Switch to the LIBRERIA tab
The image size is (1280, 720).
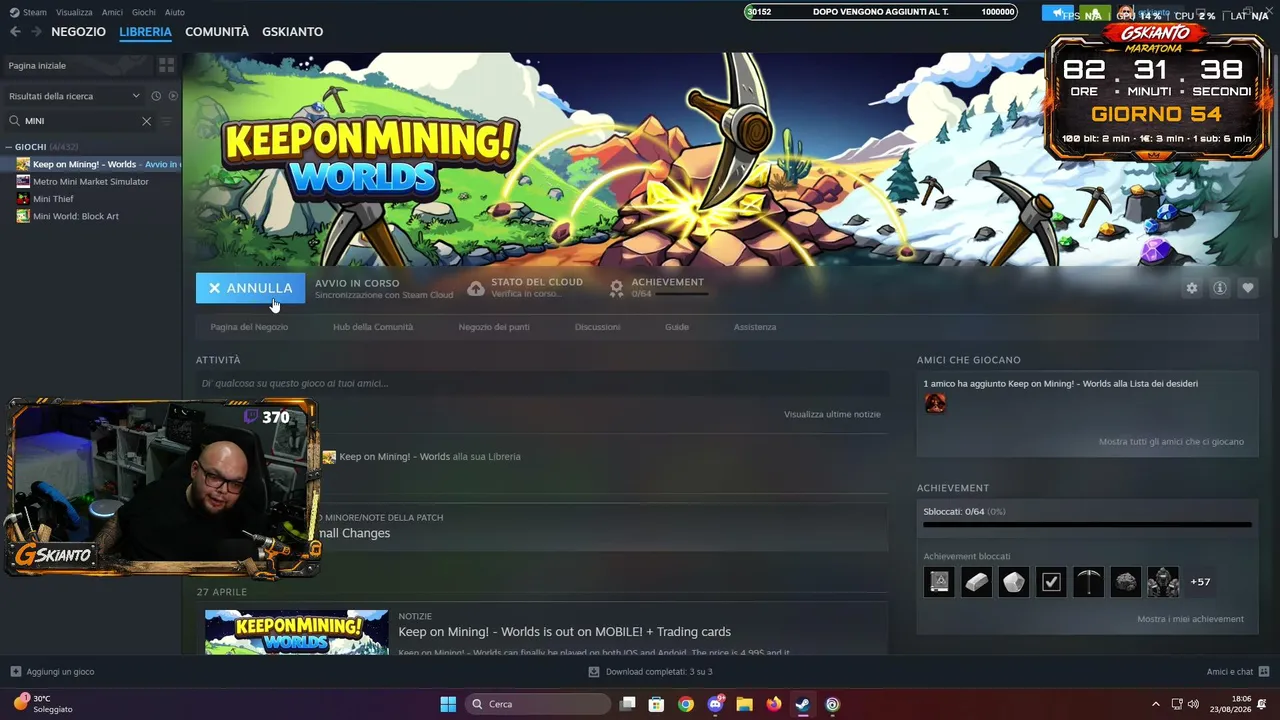(145, 32)
